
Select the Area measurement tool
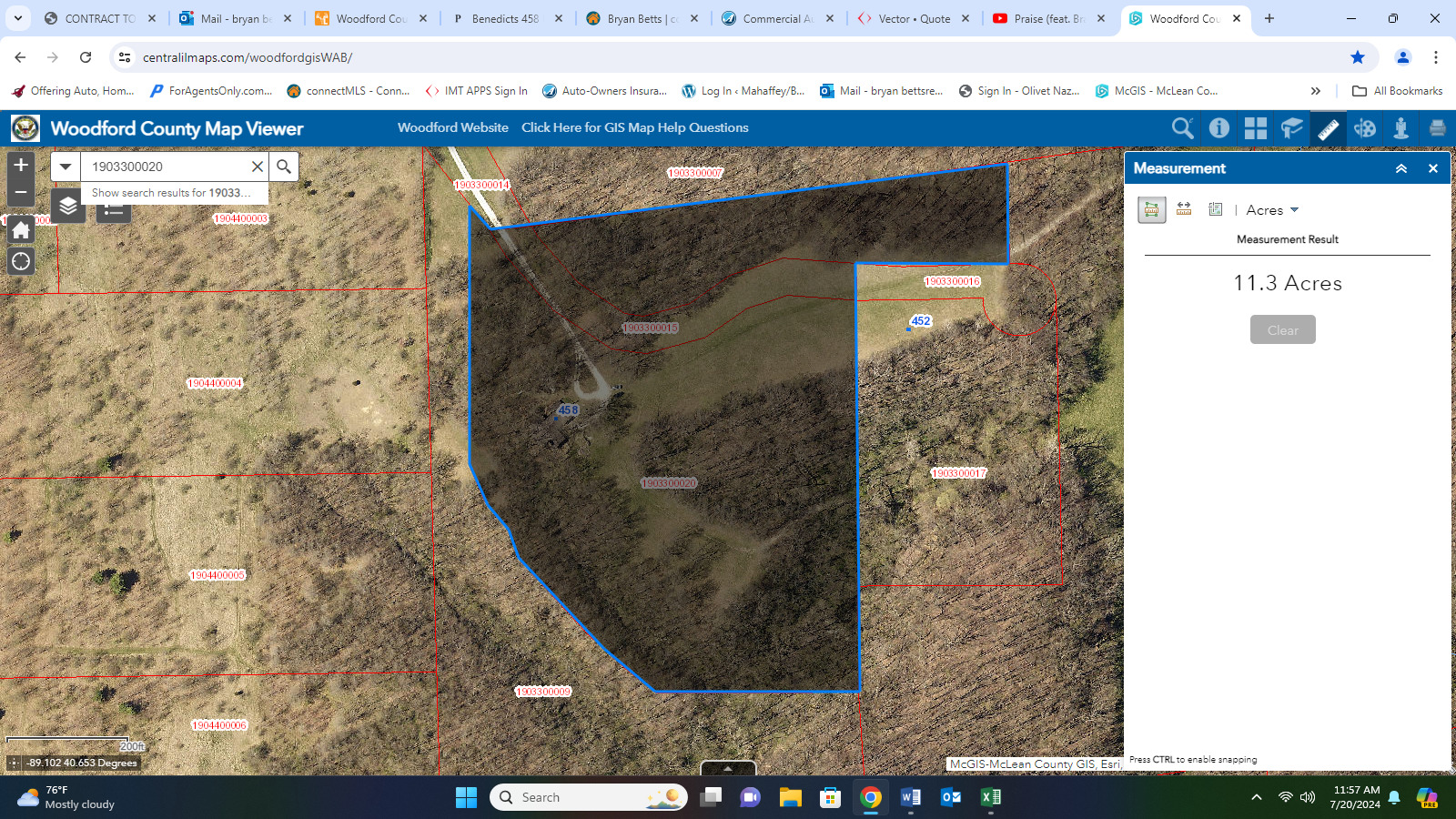[x=1151, y=209]
